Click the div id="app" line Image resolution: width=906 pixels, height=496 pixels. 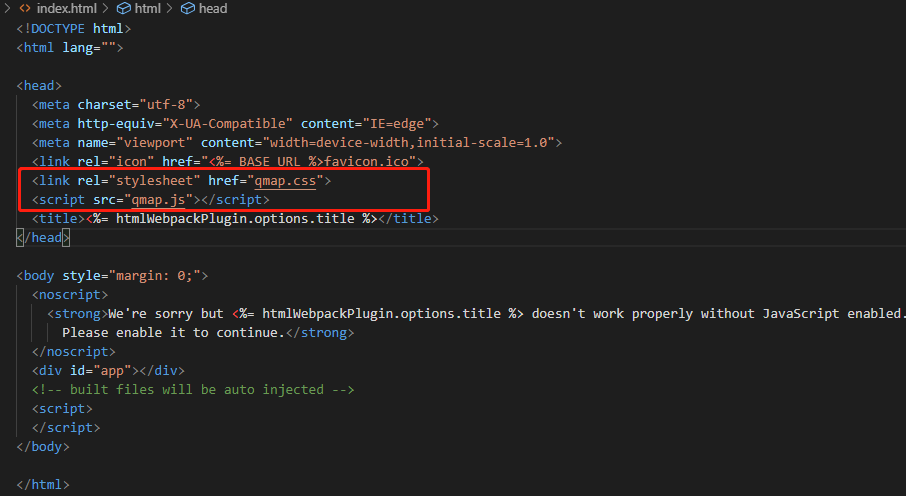click(x=109, y=371)
